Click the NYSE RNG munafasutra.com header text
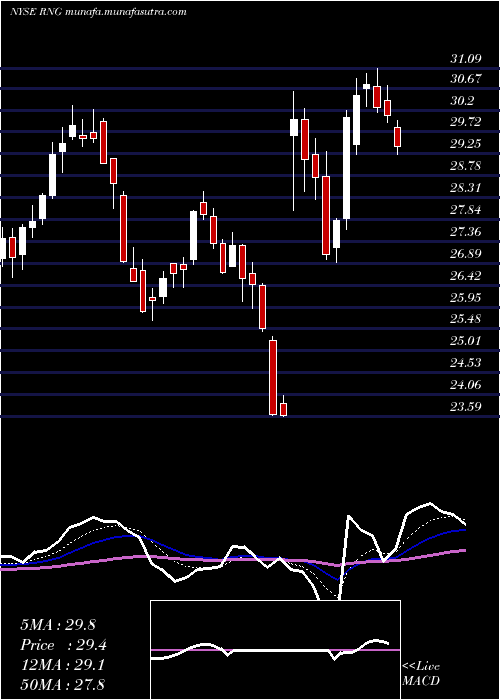 [98, 12]
